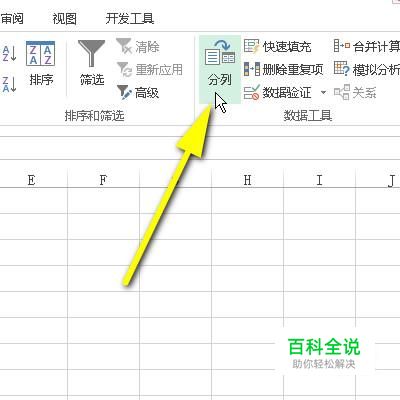Click the 关系 relationships button
The height and width of the screenshot is (400, 400).
(x=355, y=92)
